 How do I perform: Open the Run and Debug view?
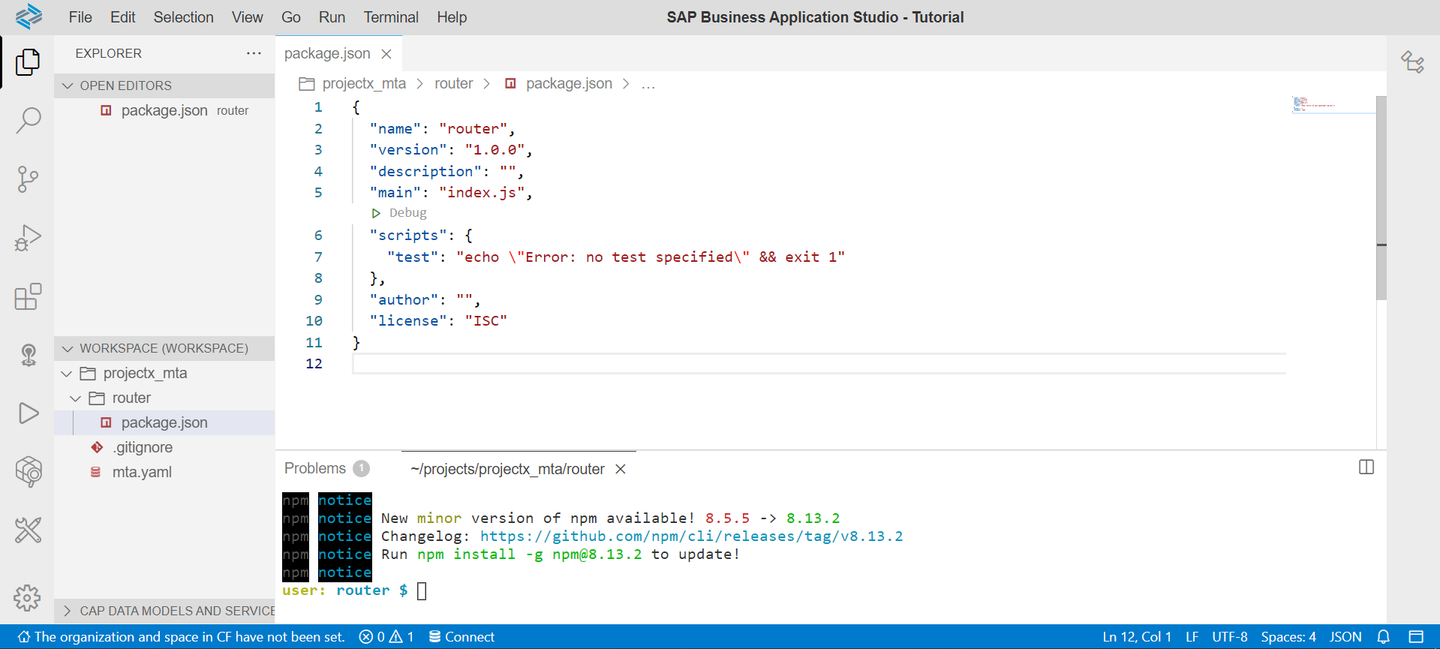[x=28, y=238]
